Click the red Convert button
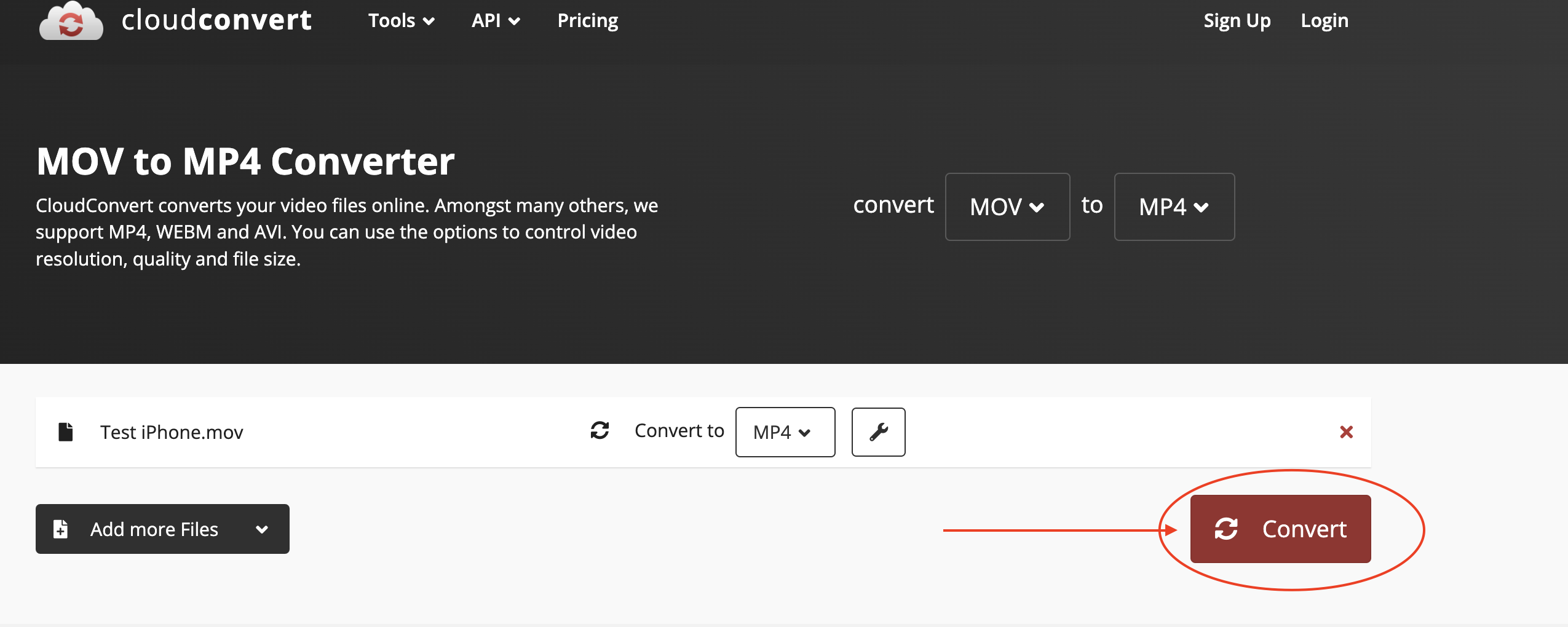The width and height of the screenshot is (1568, 627). tap(1280, 529)
